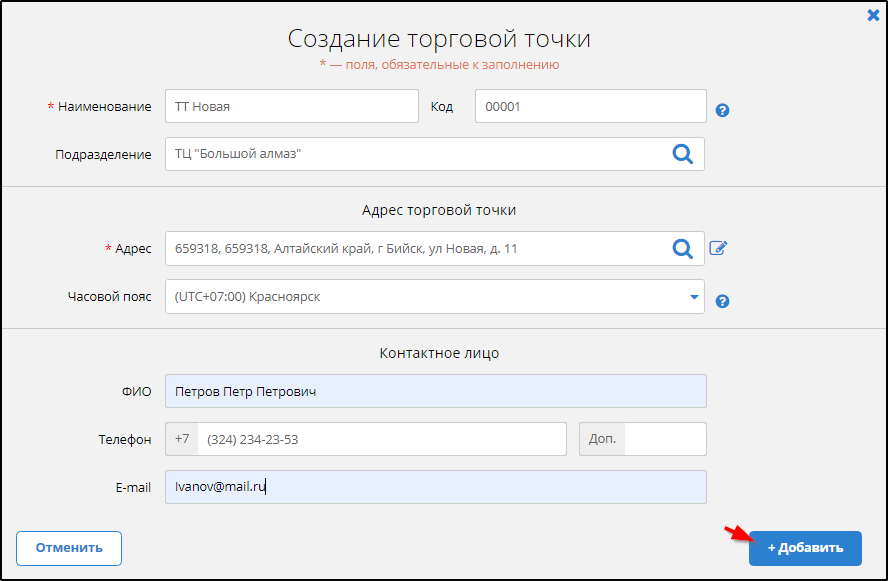Click the Телефон label
The width and height of the screenshot is (888, 581).
pyautogui.click(x=125, y=440)
